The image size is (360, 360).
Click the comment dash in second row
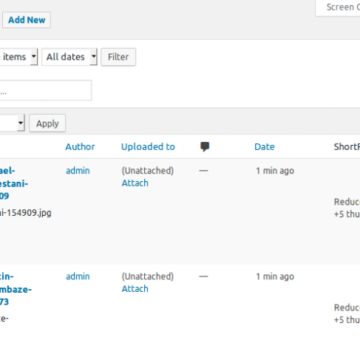click(204, 276)
